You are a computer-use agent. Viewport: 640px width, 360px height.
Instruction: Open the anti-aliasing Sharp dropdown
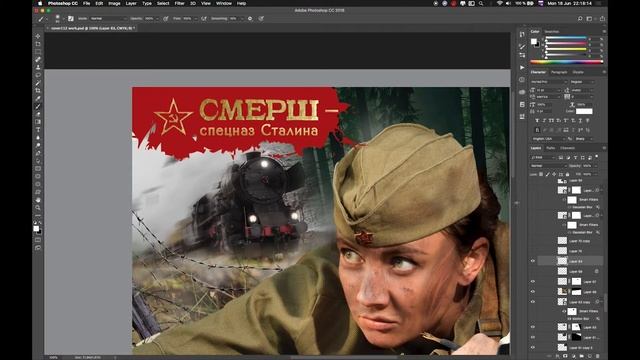[x=585, y=139]
